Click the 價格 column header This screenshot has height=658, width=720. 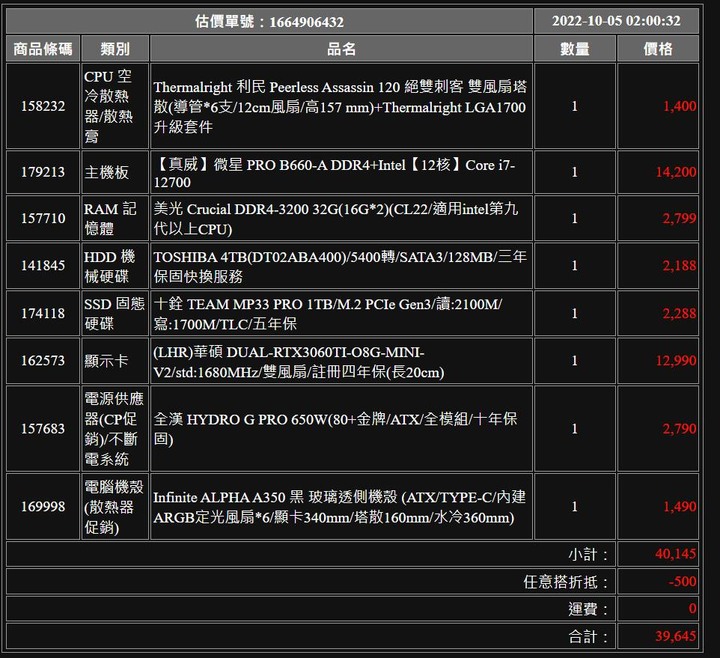[x=658, y=49]
